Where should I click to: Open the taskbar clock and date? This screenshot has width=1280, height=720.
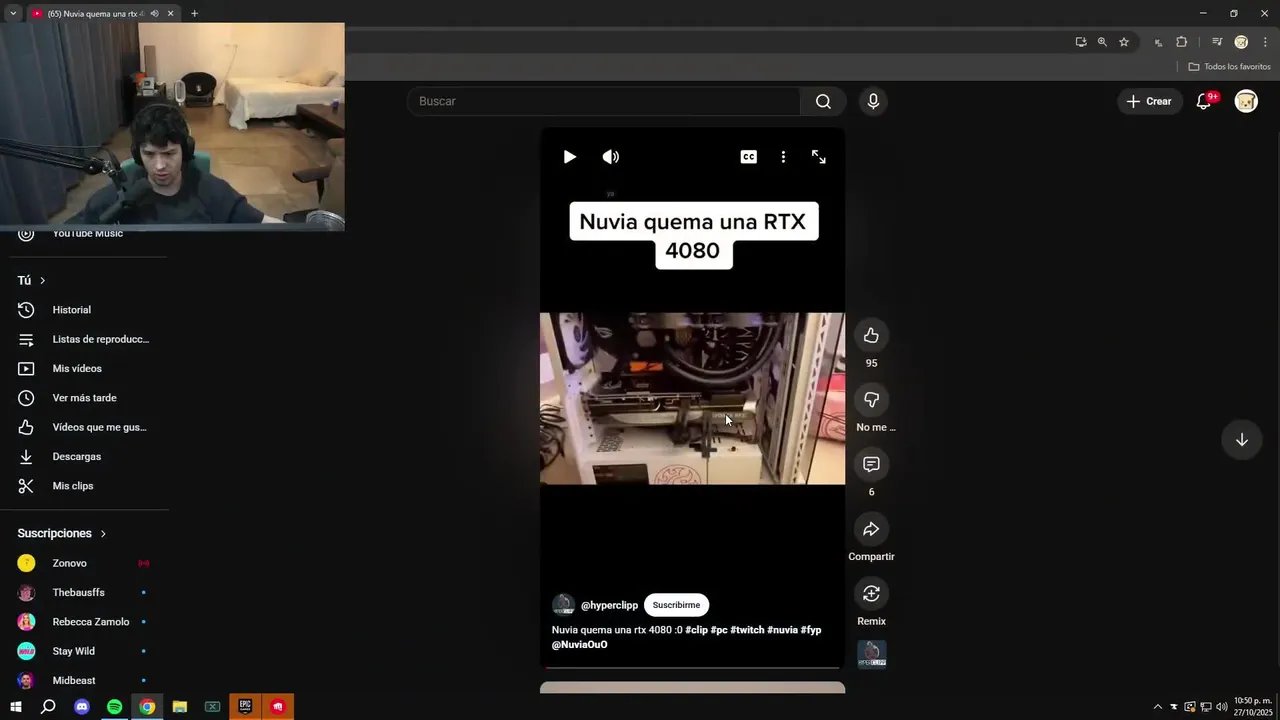[1253, 707]
